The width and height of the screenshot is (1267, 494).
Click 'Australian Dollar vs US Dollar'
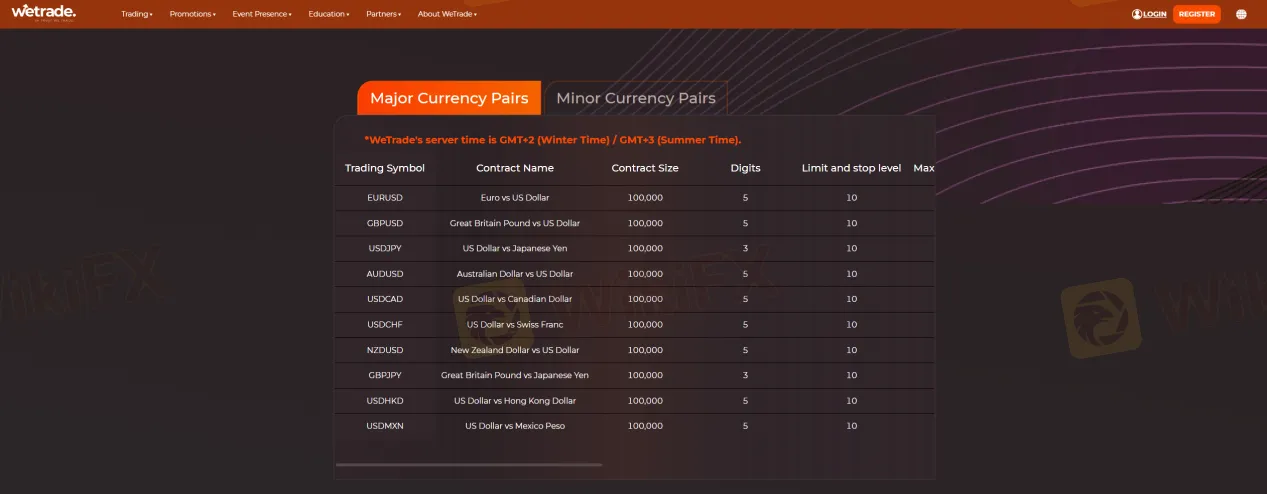pyautogui.click(x=515, y=274)
